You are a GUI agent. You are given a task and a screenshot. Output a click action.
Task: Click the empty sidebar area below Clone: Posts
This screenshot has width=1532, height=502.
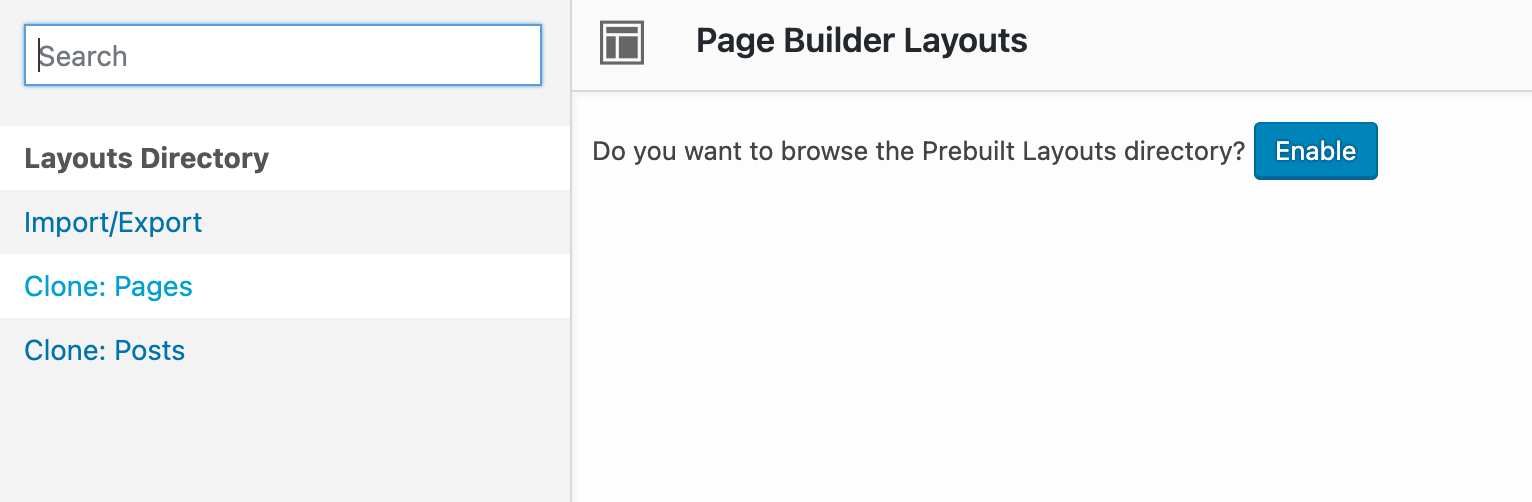pos(285,442)
